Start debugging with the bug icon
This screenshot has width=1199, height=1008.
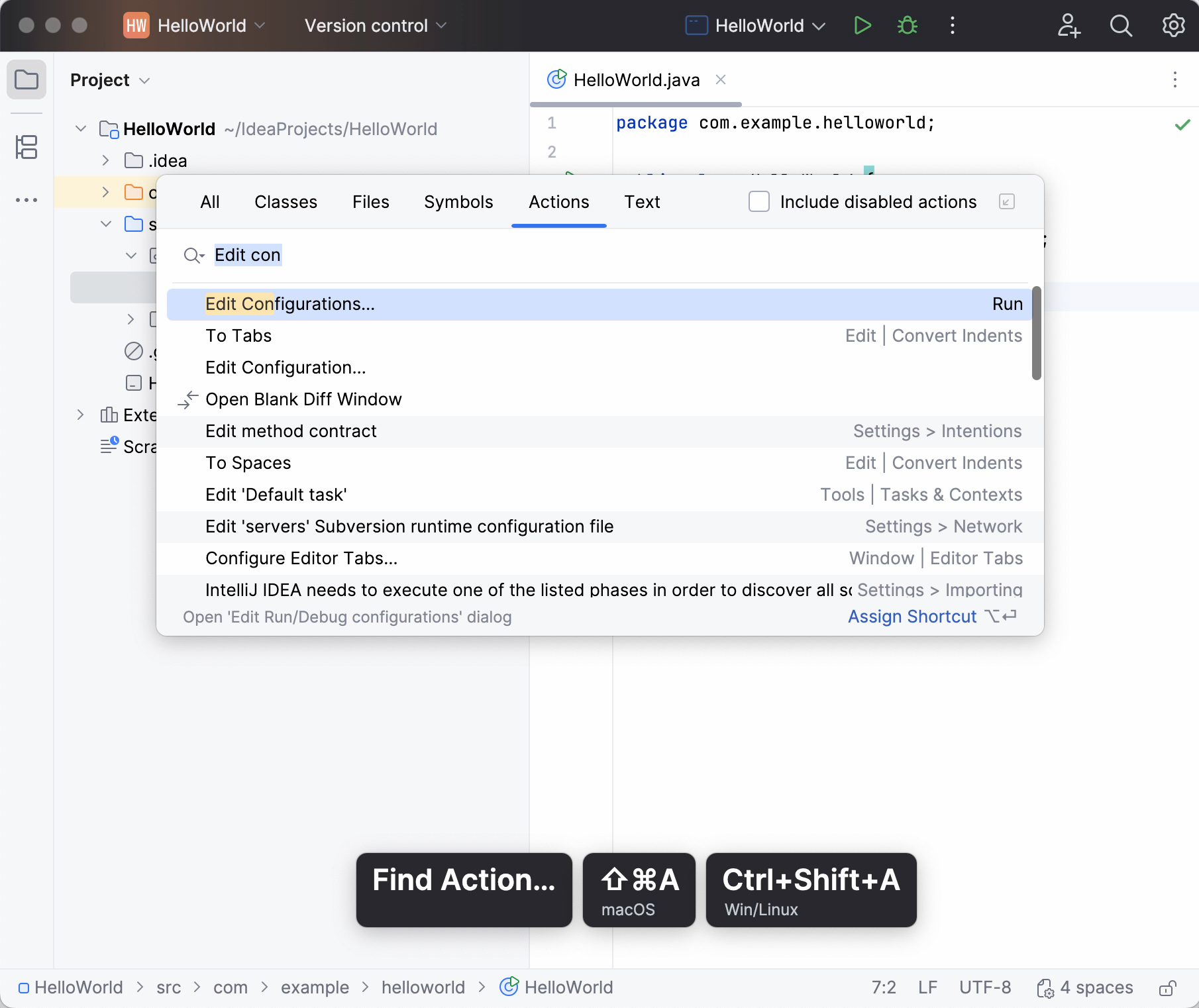907,25
